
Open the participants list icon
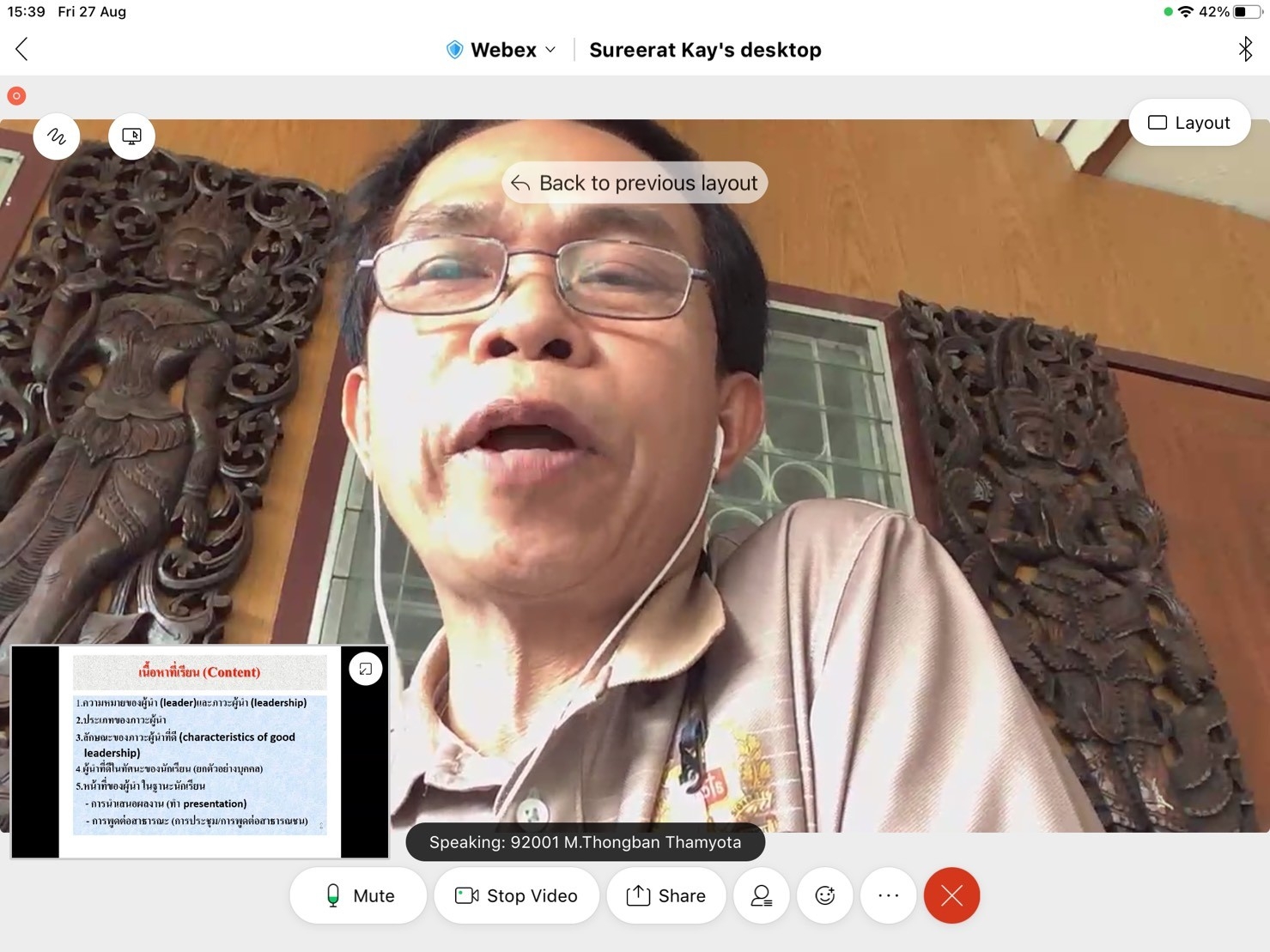(x=761, y=895)
